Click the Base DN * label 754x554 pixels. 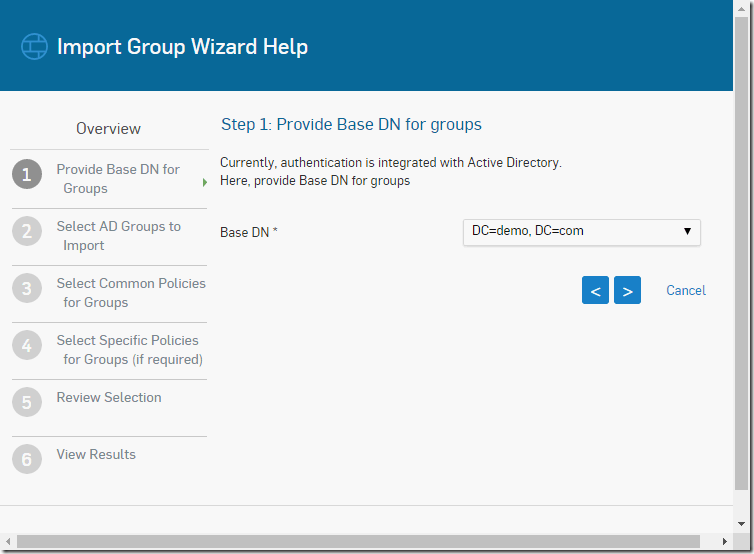pyautogui.click(x=249, y=232)
